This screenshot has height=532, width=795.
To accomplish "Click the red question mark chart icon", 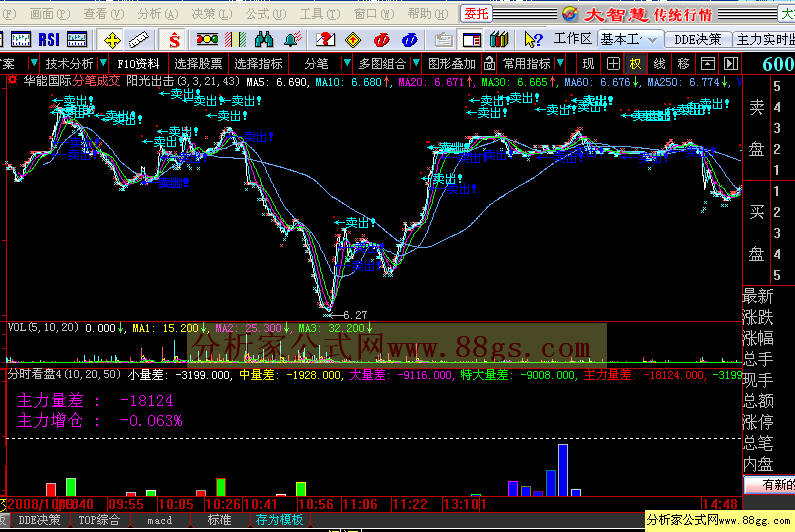I will pyautogui.click(x=325, y=39).
